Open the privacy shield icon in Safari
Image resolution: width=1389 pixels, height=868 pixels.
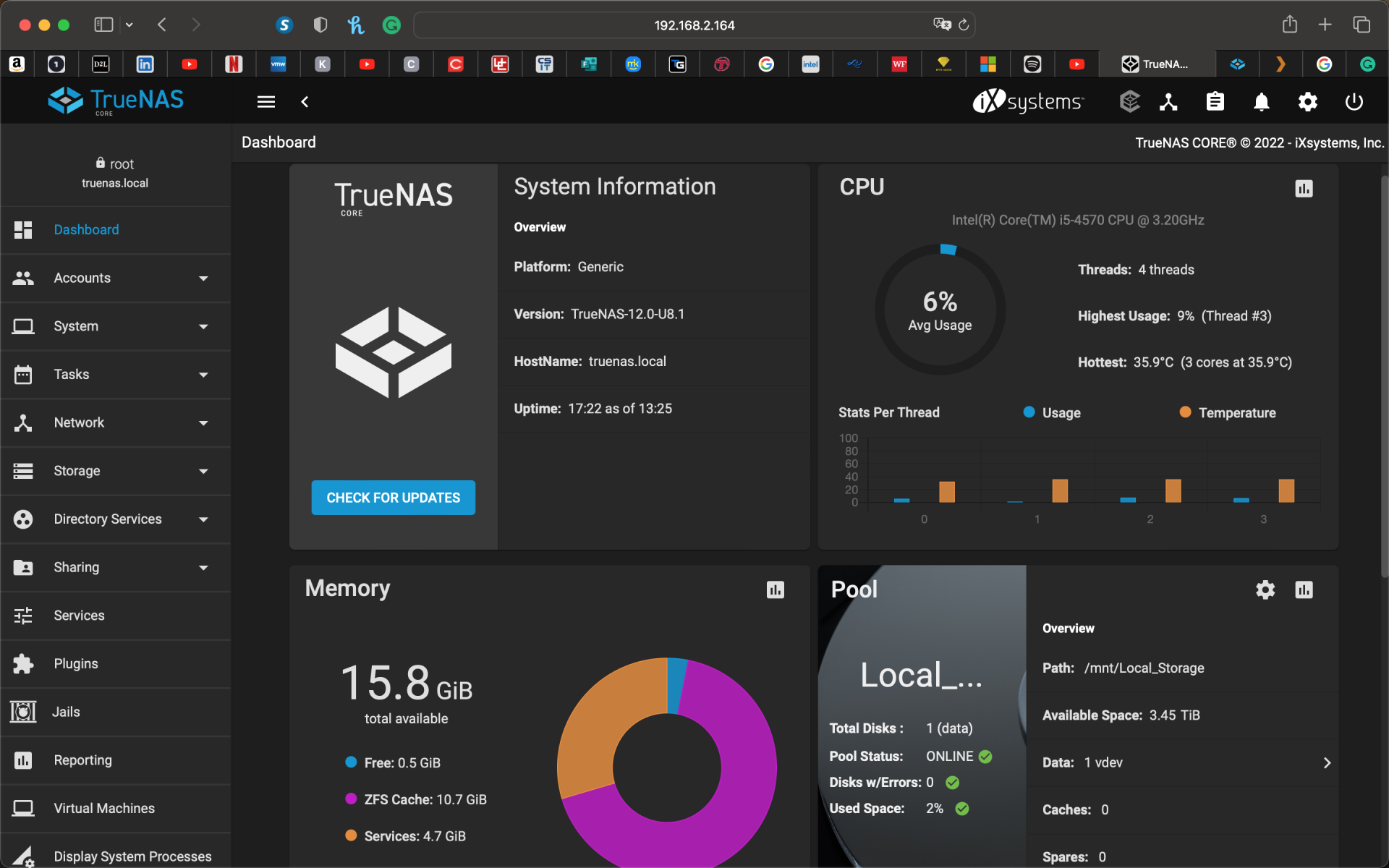coord(320,25)
